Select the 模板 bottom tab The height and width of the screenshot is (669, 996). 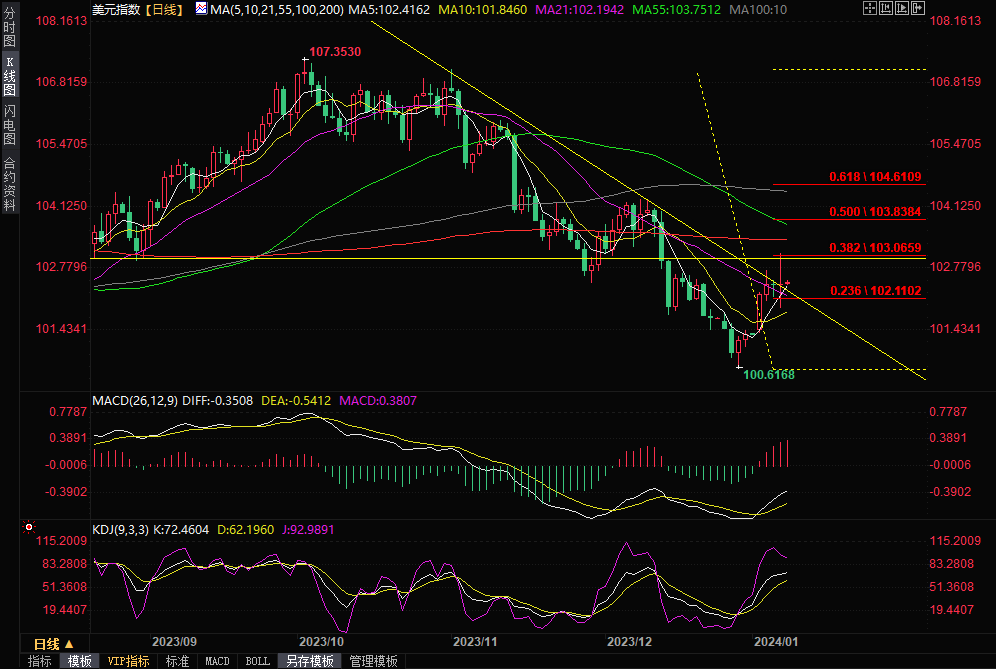(80, 661)
